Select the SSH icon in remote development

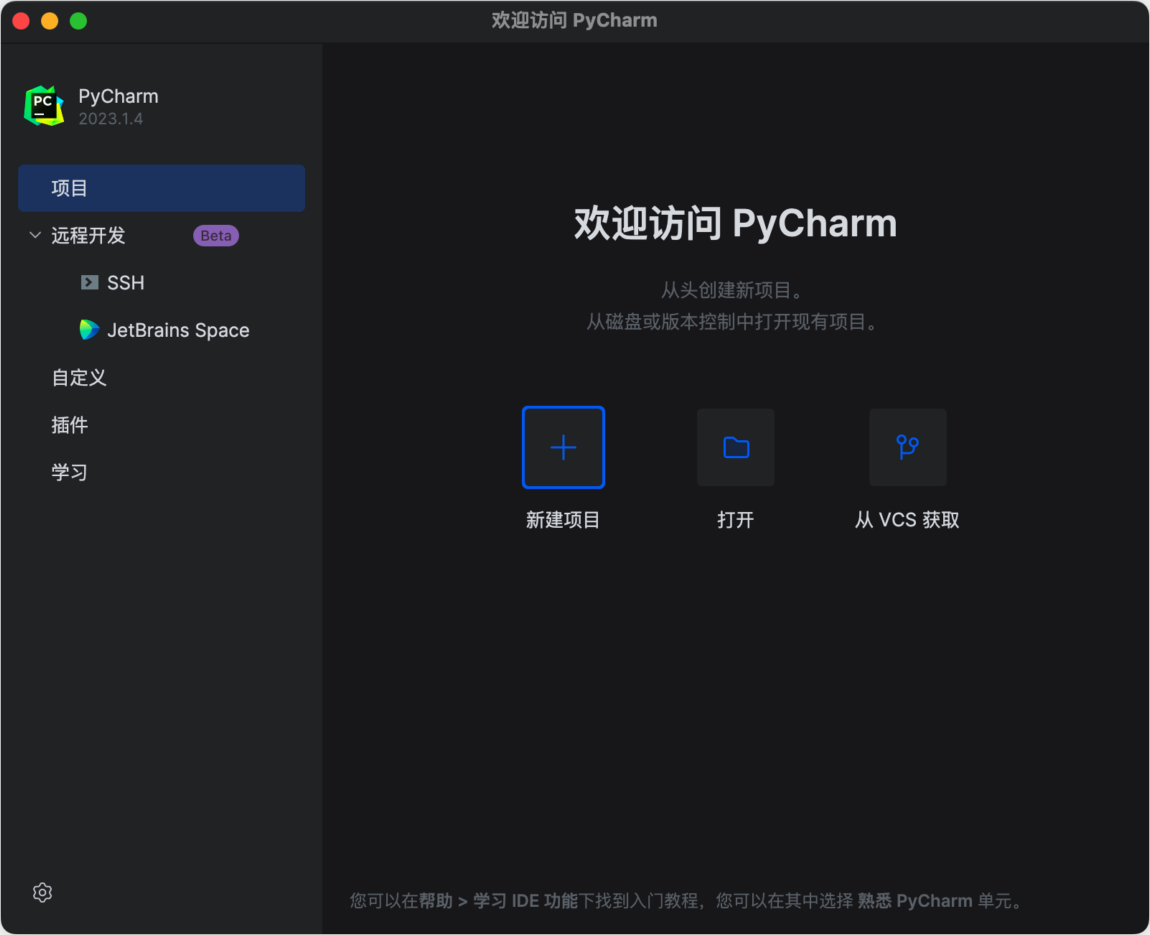[90, 282]
